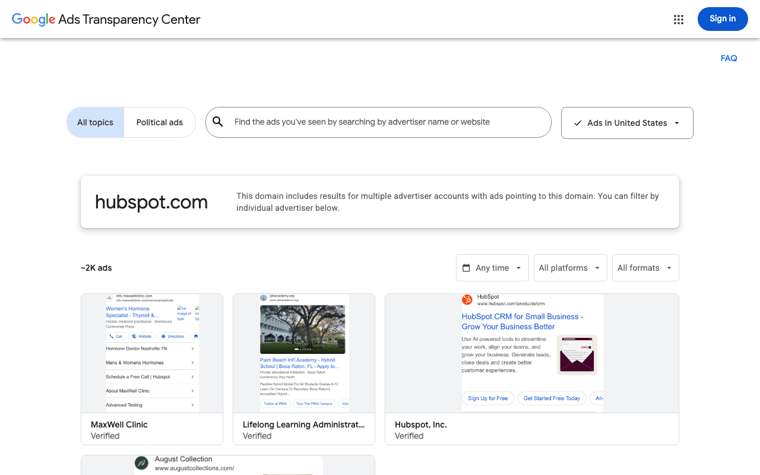Viewport: 760px width, 475px height.
Task: Click the HubSpot logo in ad preview
Action: pos(467,300)
